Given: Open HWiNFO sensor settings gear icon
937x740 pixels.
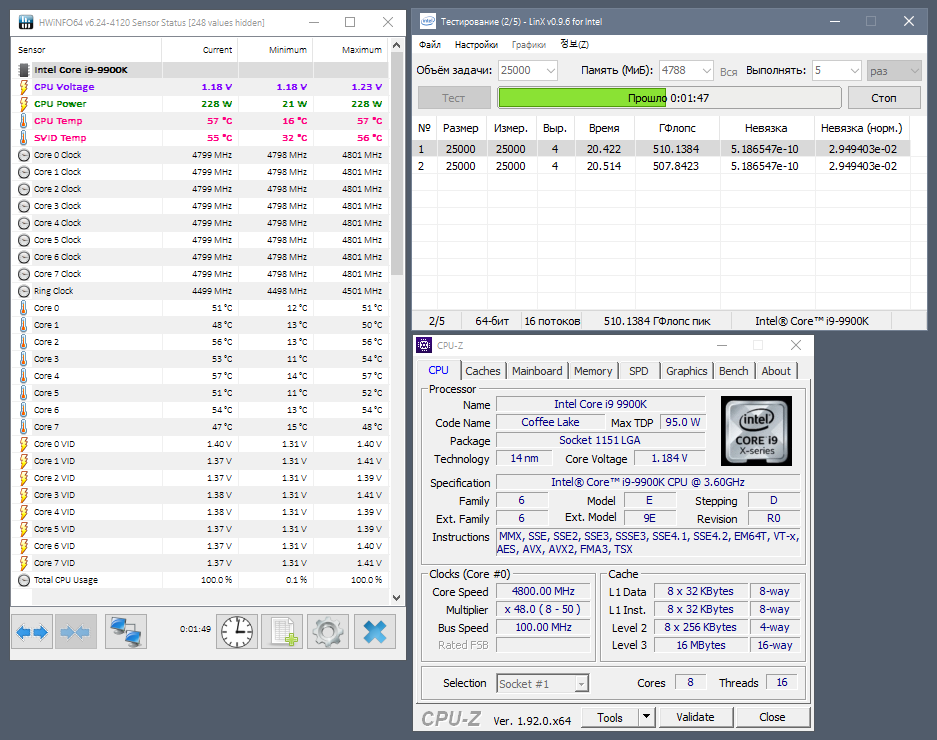Looking at the screenshot, I should click(328, 631).
